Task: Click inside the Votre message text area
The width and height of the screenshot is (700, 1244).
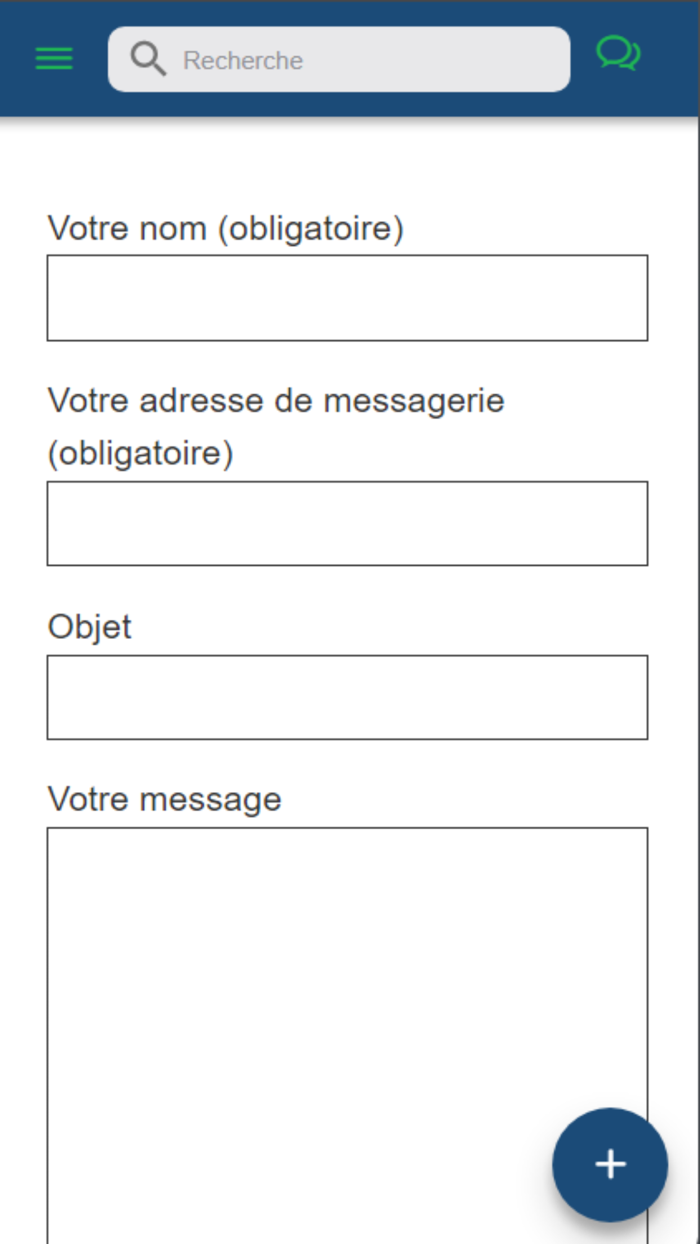Action: pos(347,1000)
